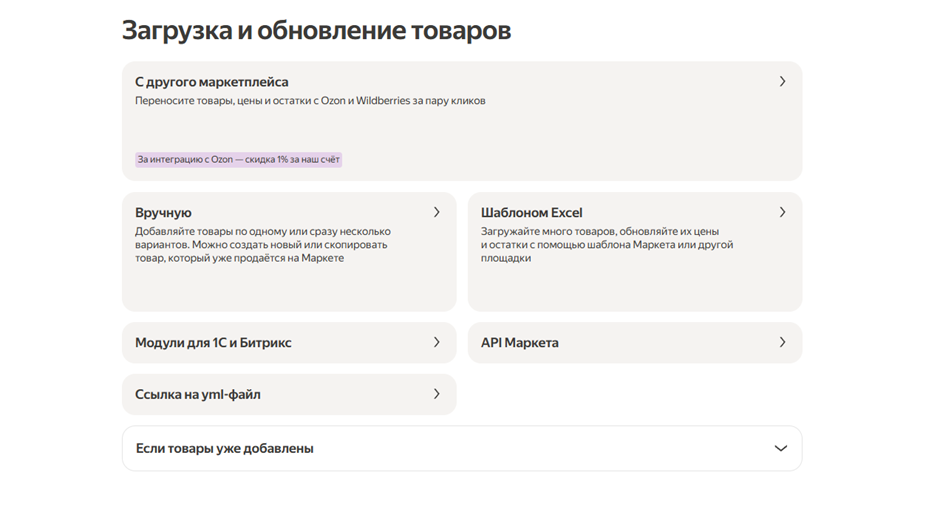This screenshot has width=940, height=506.
Task: Click the chevron beside 'Модули для 1С и Битрикс'
Action: pyautogui.click(x=437, y=342)
